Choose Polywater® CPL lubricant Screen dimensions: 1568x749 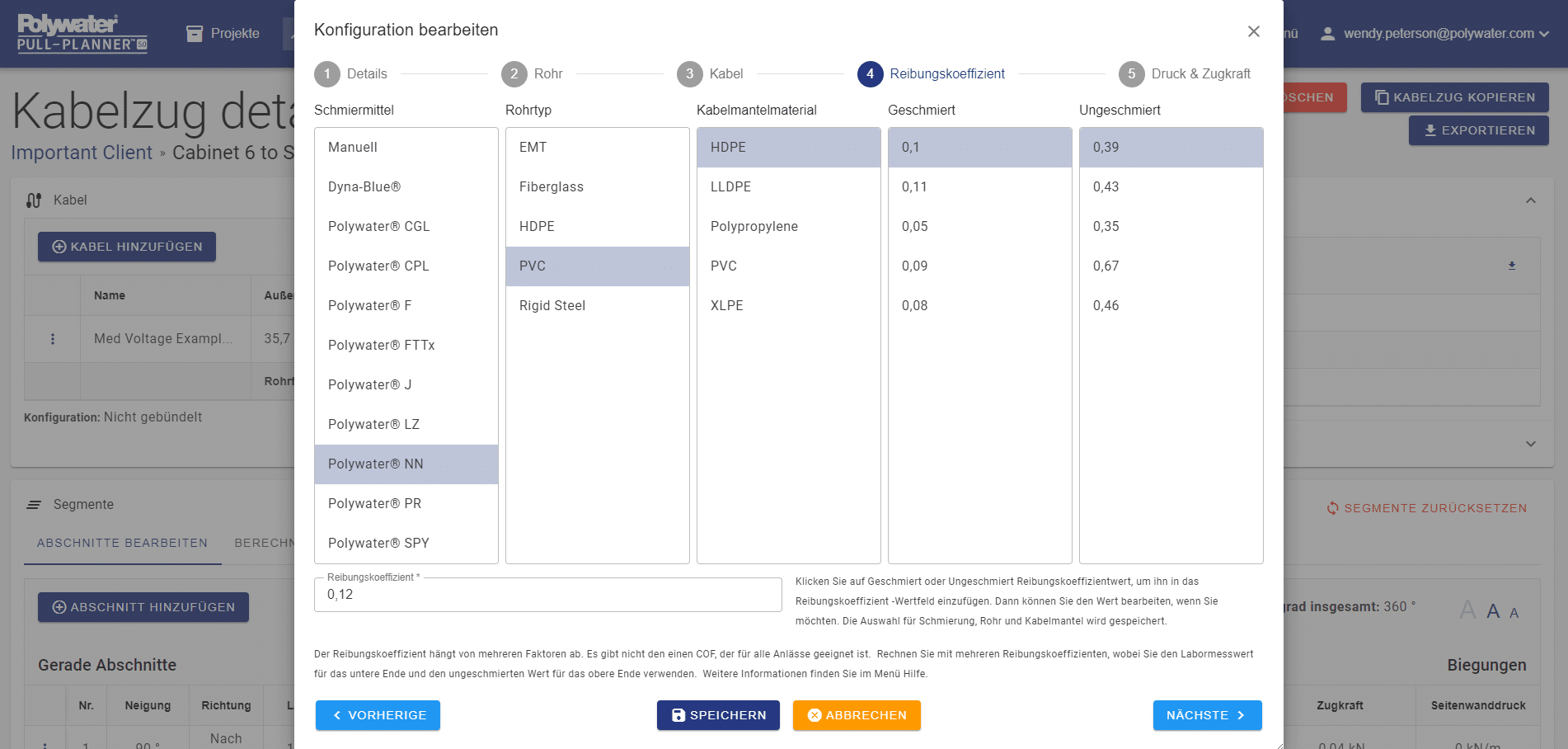(406, 266)
